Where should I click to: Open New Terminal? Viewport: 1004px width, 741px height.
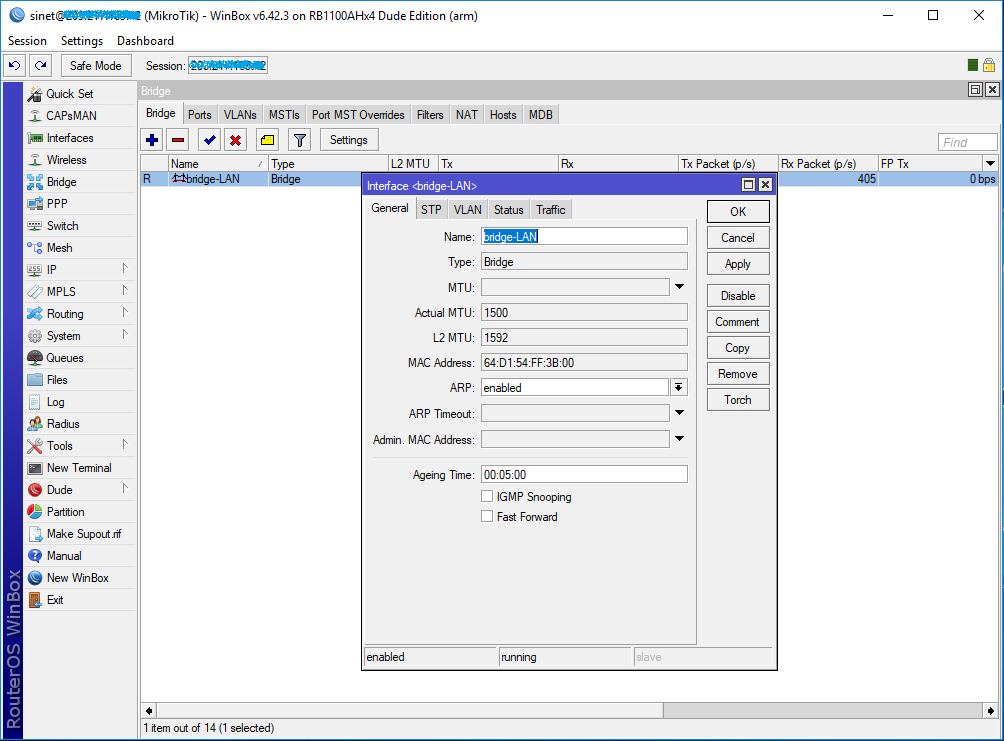(x=79, y=468)
